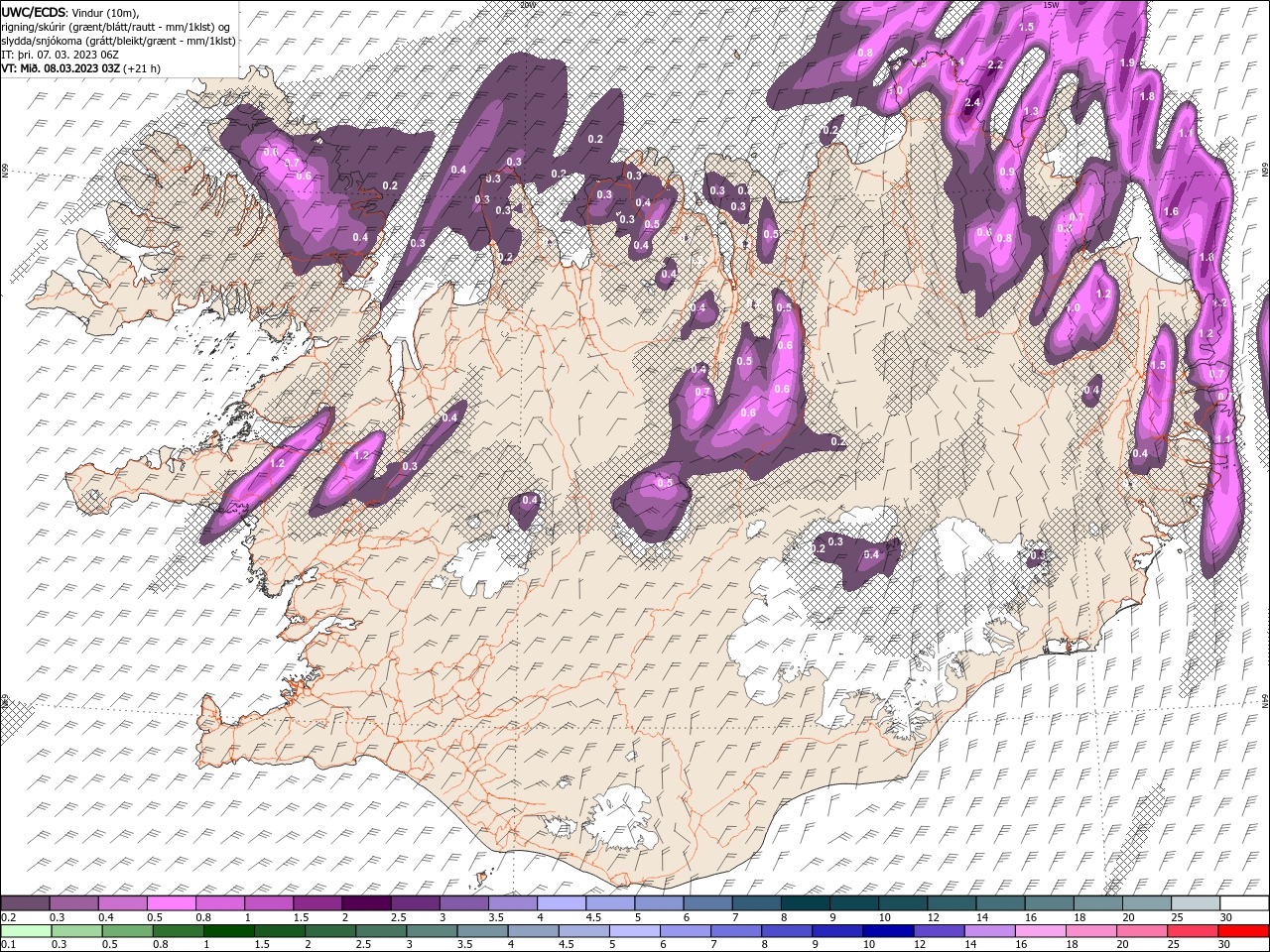The width and height of the screenshot is (1270, 952).
Task: Click the 2.5 swatch in lower rain legend
Action: pyautogui.click(x=381, y=931)
